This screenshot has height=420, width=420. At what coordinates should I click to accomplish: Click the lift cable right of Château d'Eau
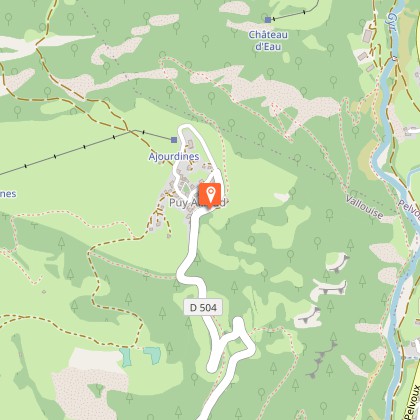click(x=295, y=13)
